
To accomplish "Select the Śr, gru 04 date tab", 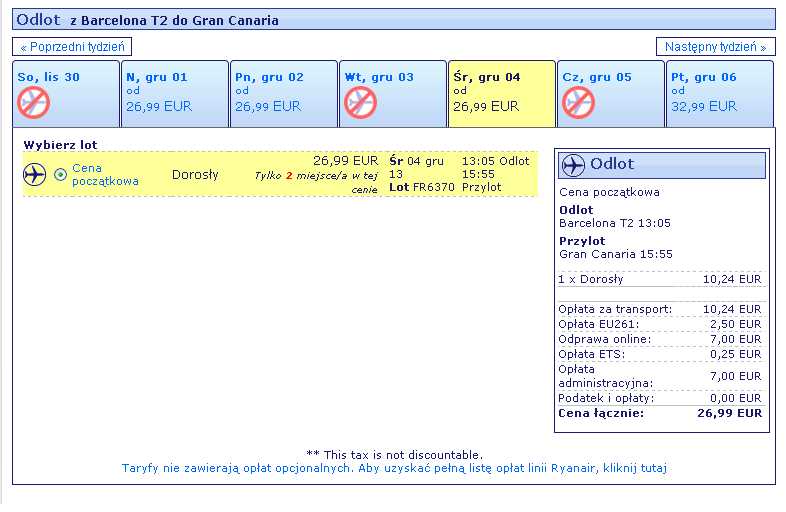I will (502, 94).
